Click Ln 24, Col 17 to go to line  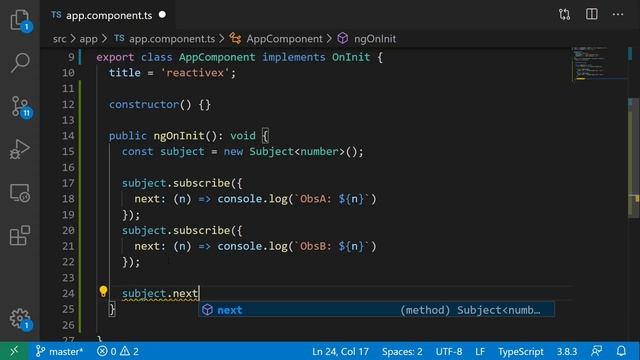point(340,351)
